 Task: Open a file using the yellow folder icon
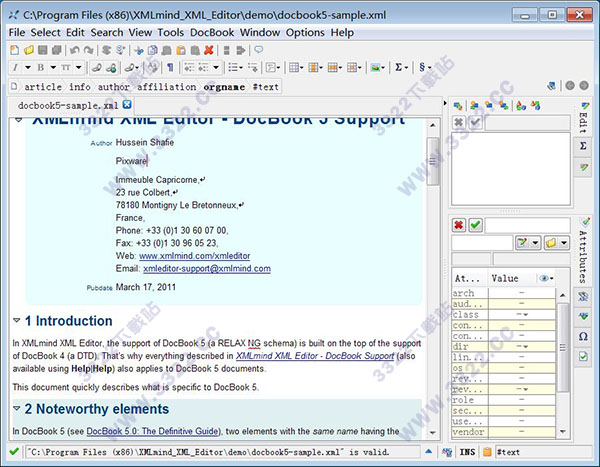coord(29,50)
